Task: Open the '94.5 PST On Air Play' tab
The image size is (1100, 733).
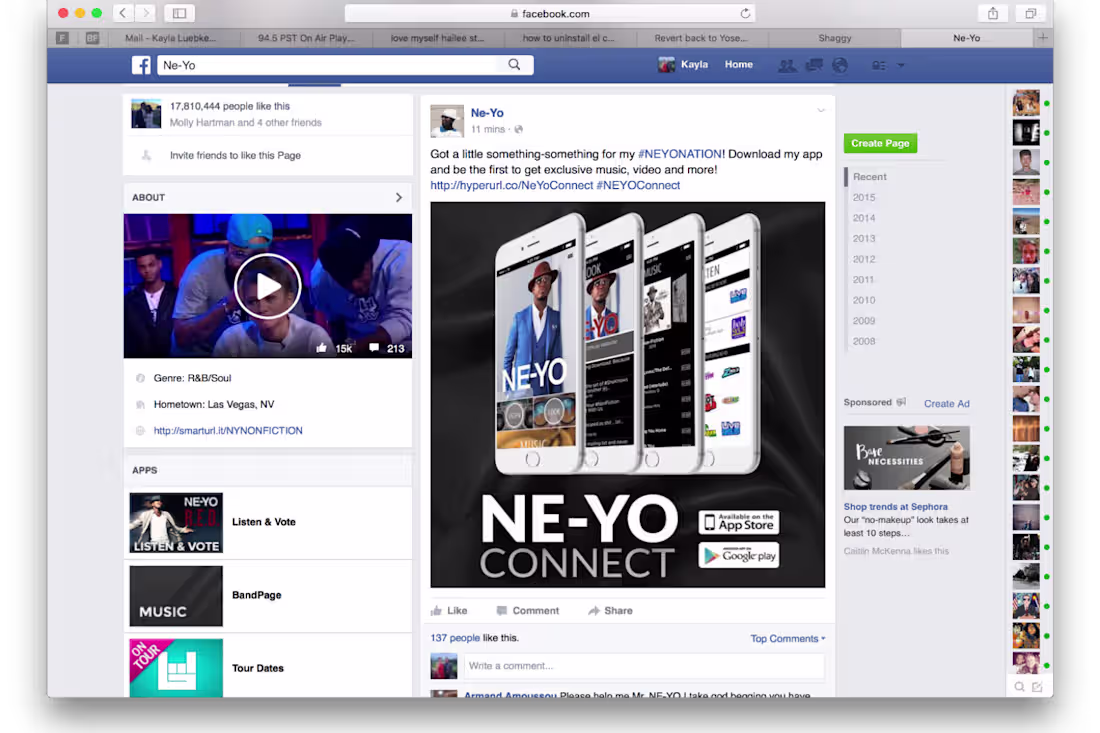Action: [305, 37]
